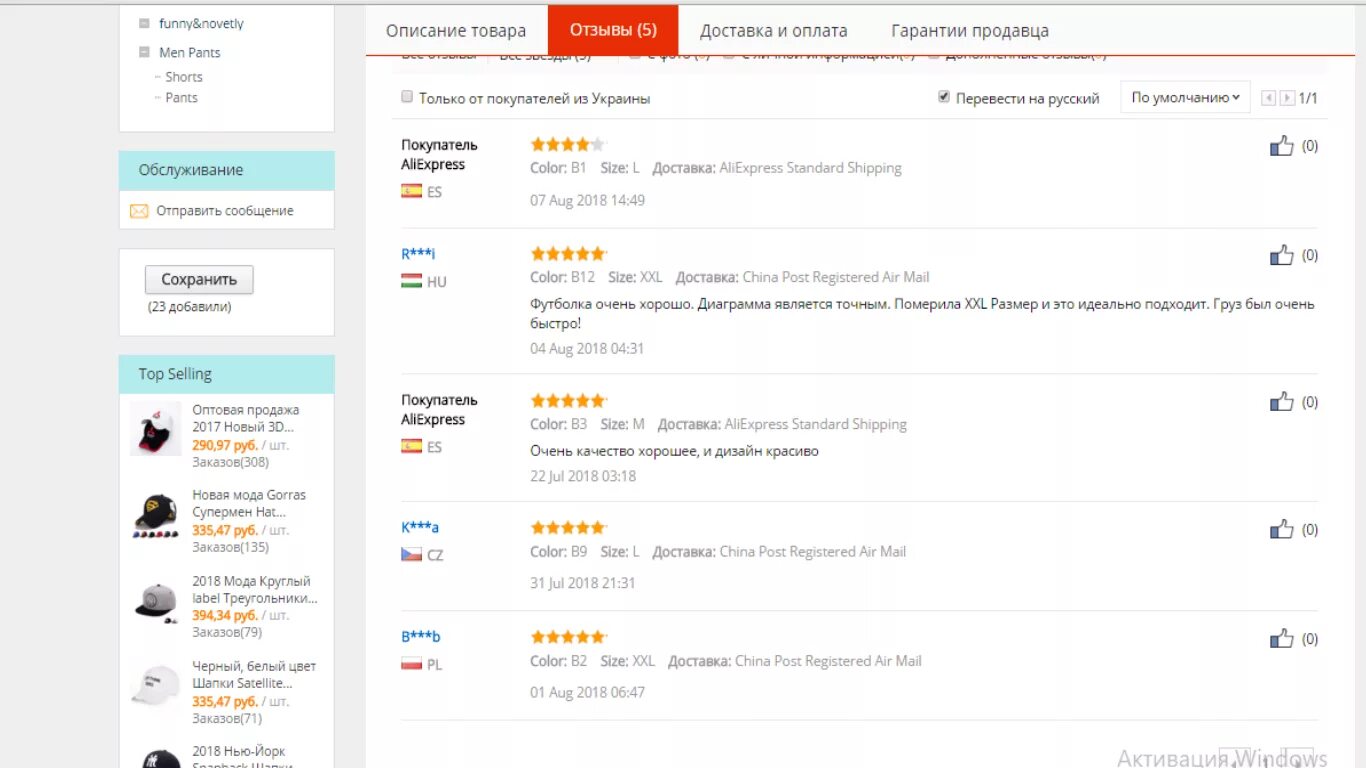Open the funny&novetly category link
Viewport: 1366px width, 768px height.
coord(201,23)
